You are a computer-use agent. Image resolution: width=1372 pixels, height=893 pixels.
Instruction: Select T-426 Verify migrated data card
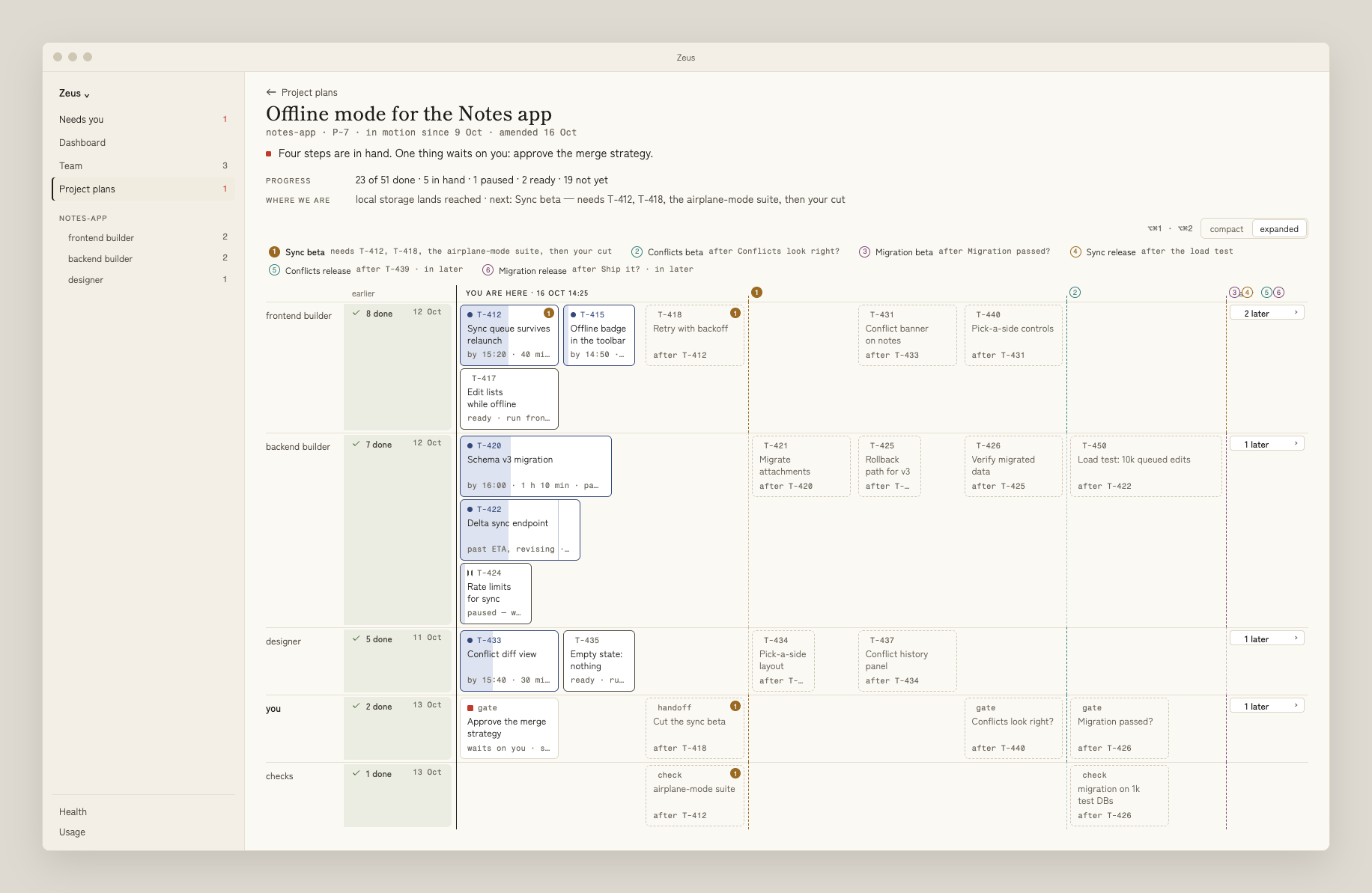coord(1014,466)
